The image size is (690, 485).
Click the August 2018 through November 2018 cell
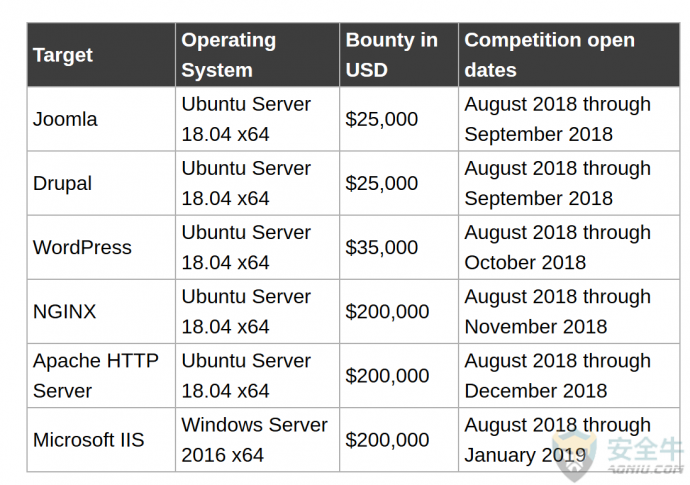(569, 312)
